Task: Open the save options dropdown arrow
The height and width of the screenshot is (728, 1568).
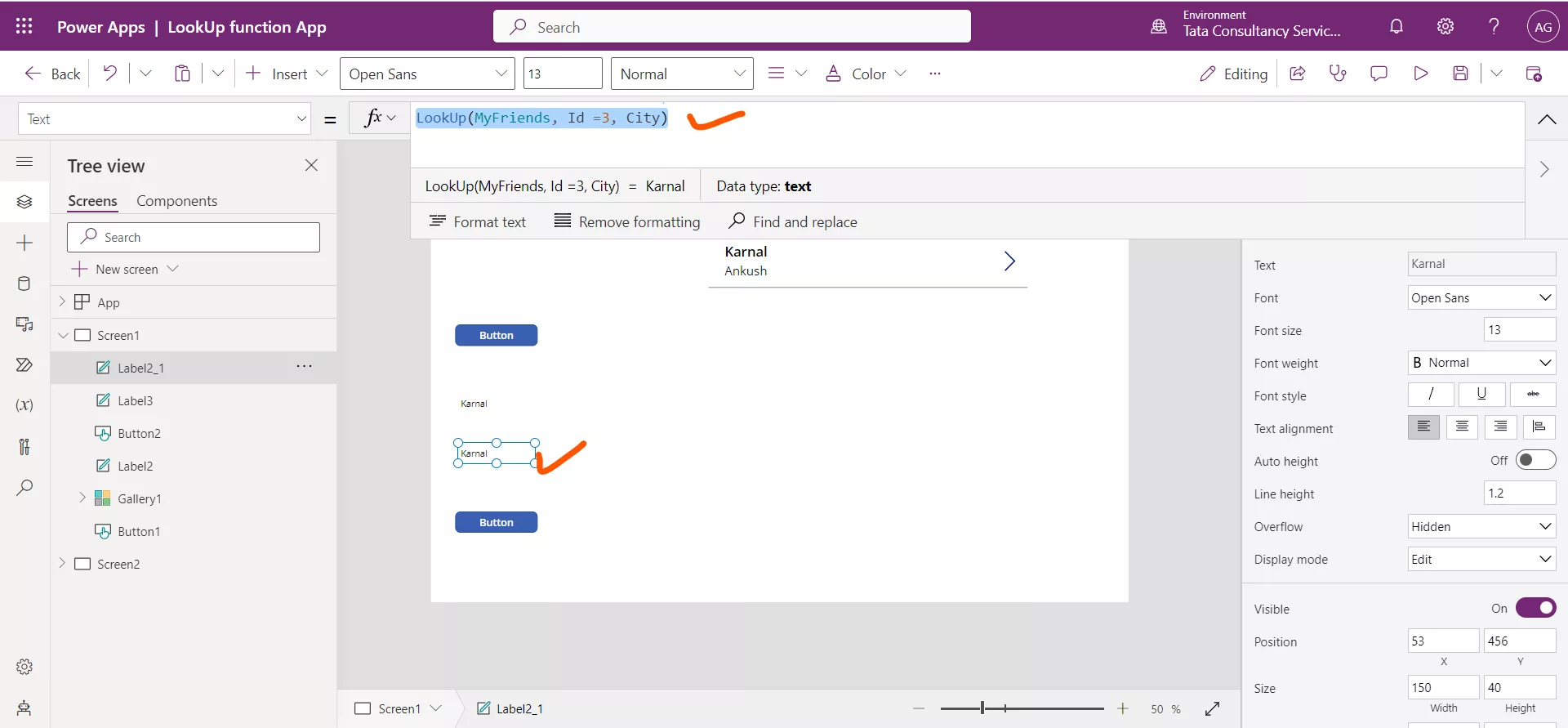Action: tap(1496, 74)
